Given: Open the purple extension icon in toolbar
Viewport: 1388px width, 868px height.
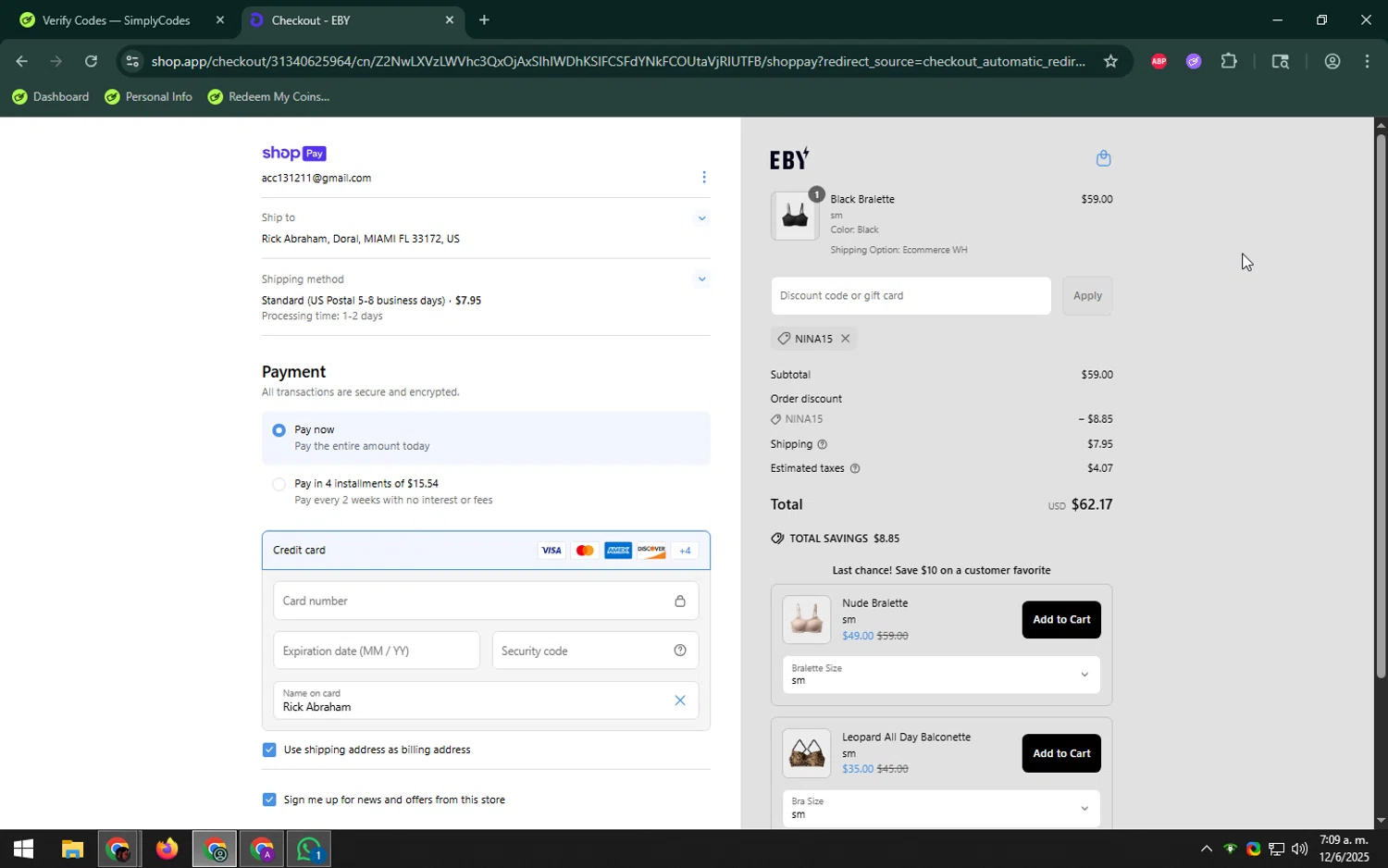Looking at the screenshot, I should click(1194, 61).
